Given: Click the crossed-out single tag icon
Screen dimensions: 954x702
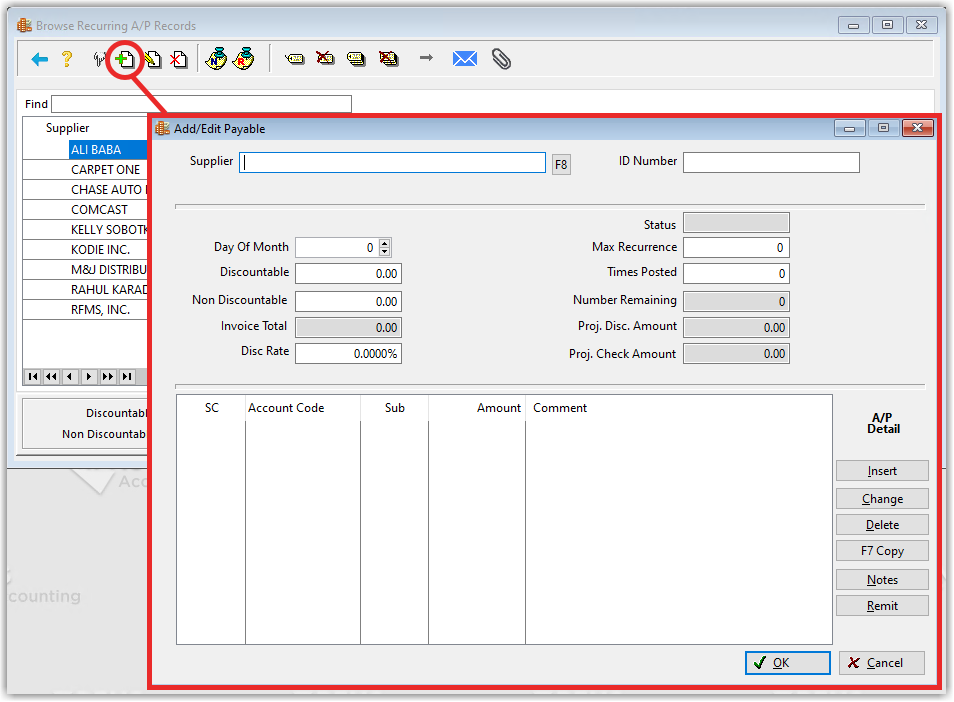Looking at the screenshot, I should (x=325, y=58).
